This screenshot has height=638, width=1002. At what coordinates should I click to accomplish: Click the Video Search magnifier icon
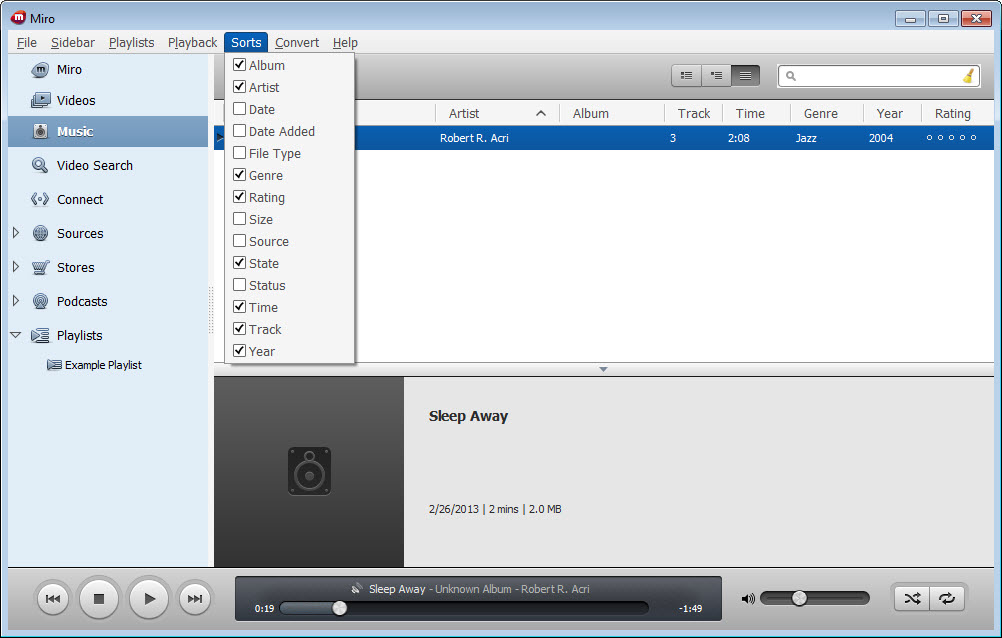click(40, 166)
